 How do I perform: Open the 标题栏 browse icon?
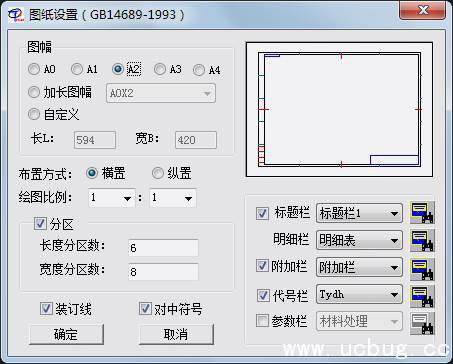pos(422,213)
